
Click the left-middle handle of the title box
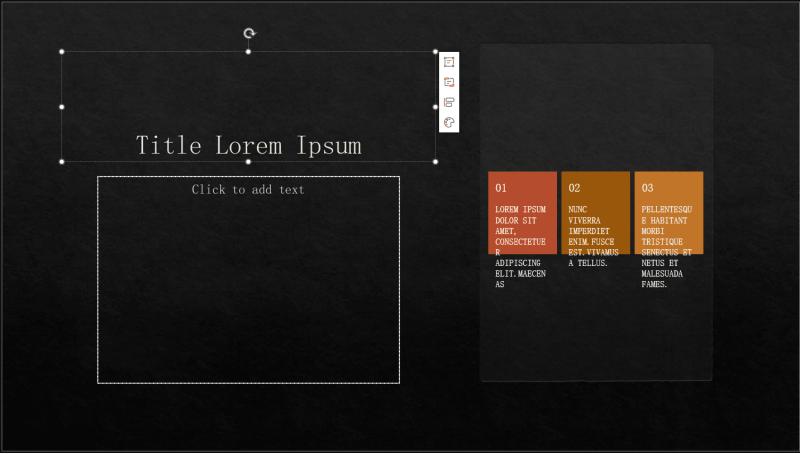pos(62,107)
